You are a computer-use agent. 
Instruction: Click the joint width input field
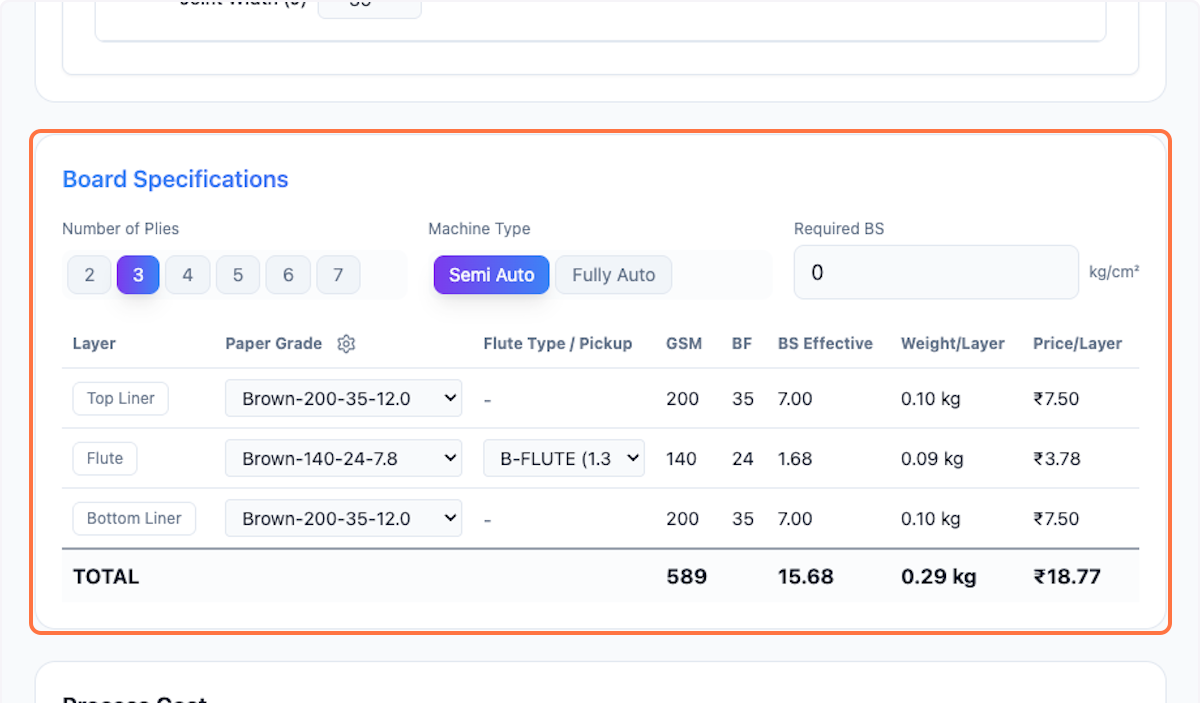click(x=369, y=6)
